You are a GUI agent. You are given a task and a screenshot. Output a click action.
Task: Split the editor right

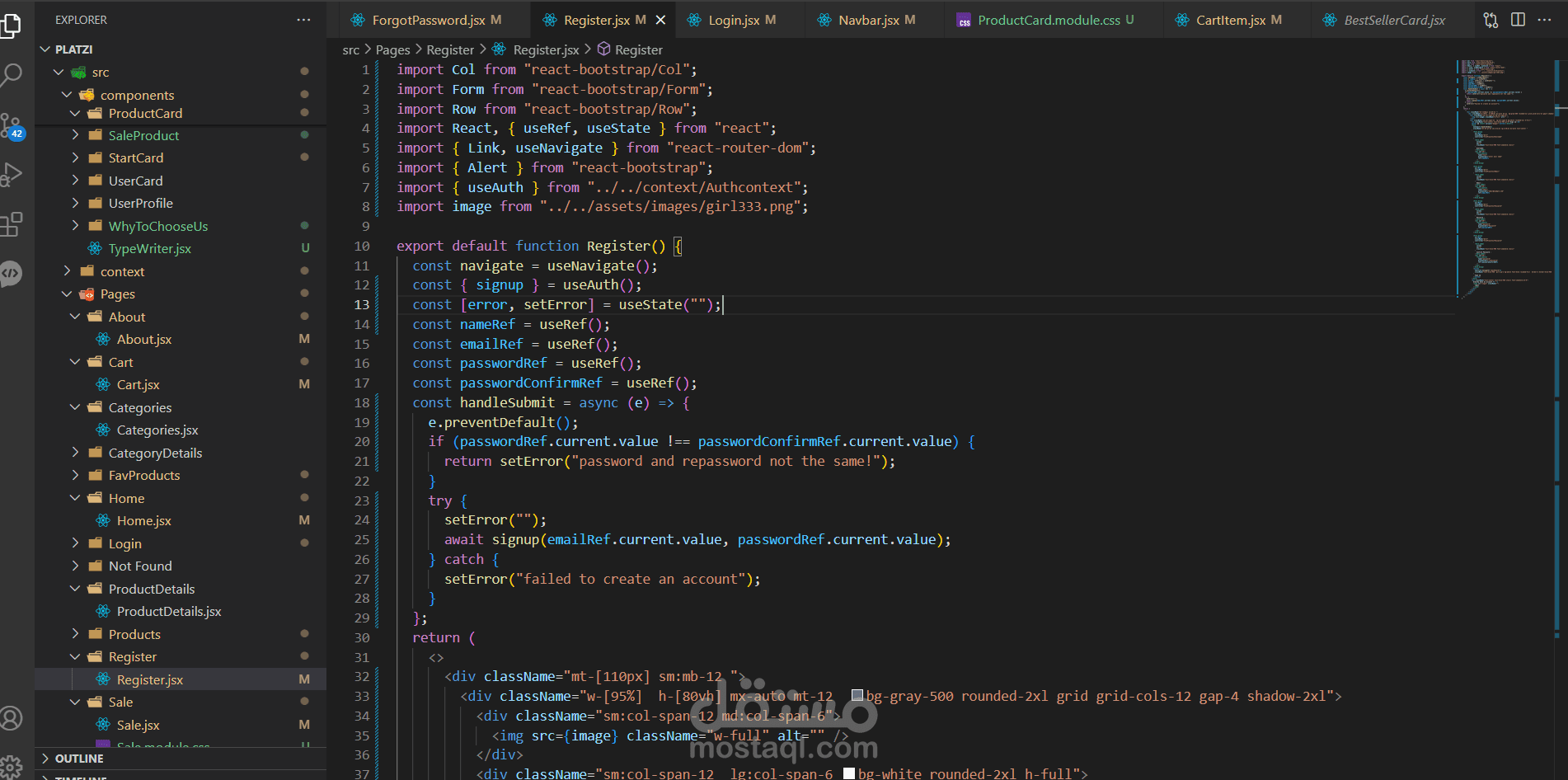click(x=1518, y=20)
